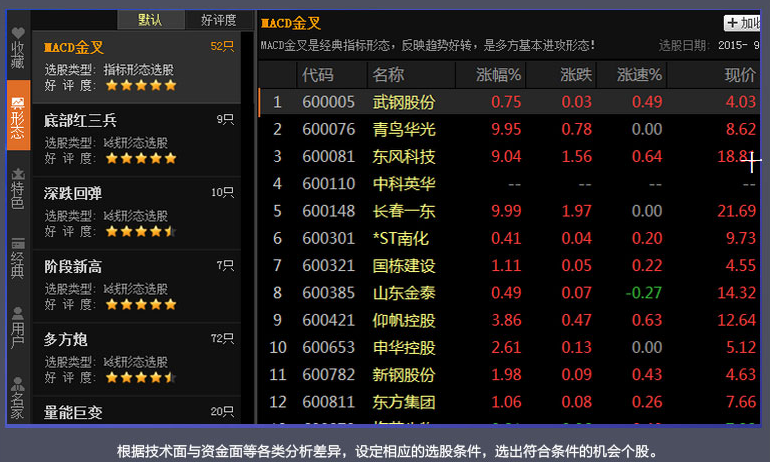Open the 特色 sidebar tab
Screen dimensions: 770x462
[x=18, y=189]
